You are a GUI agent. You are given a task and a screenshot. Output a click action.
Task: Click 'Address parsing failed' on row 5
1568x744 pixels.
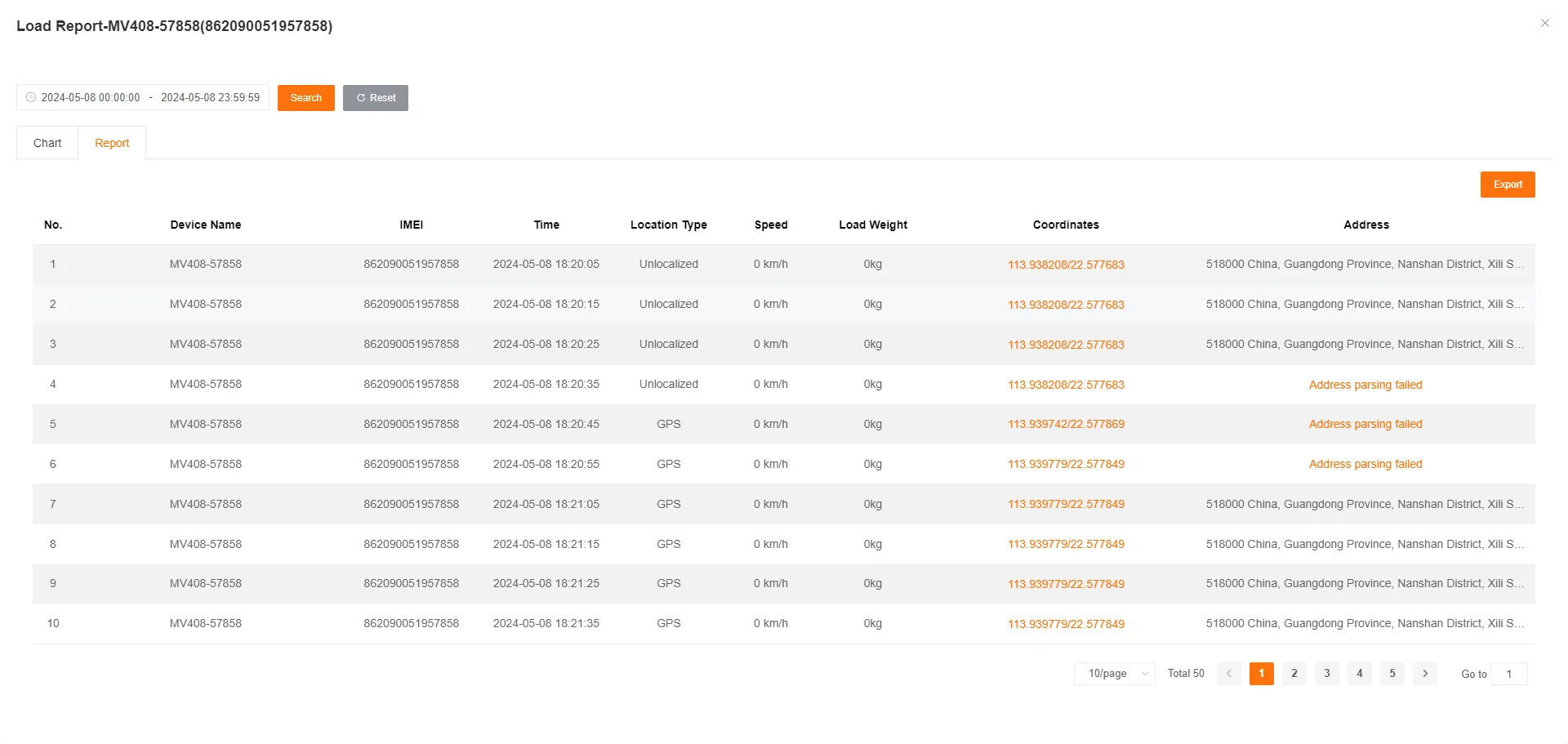coord(1365,424)
